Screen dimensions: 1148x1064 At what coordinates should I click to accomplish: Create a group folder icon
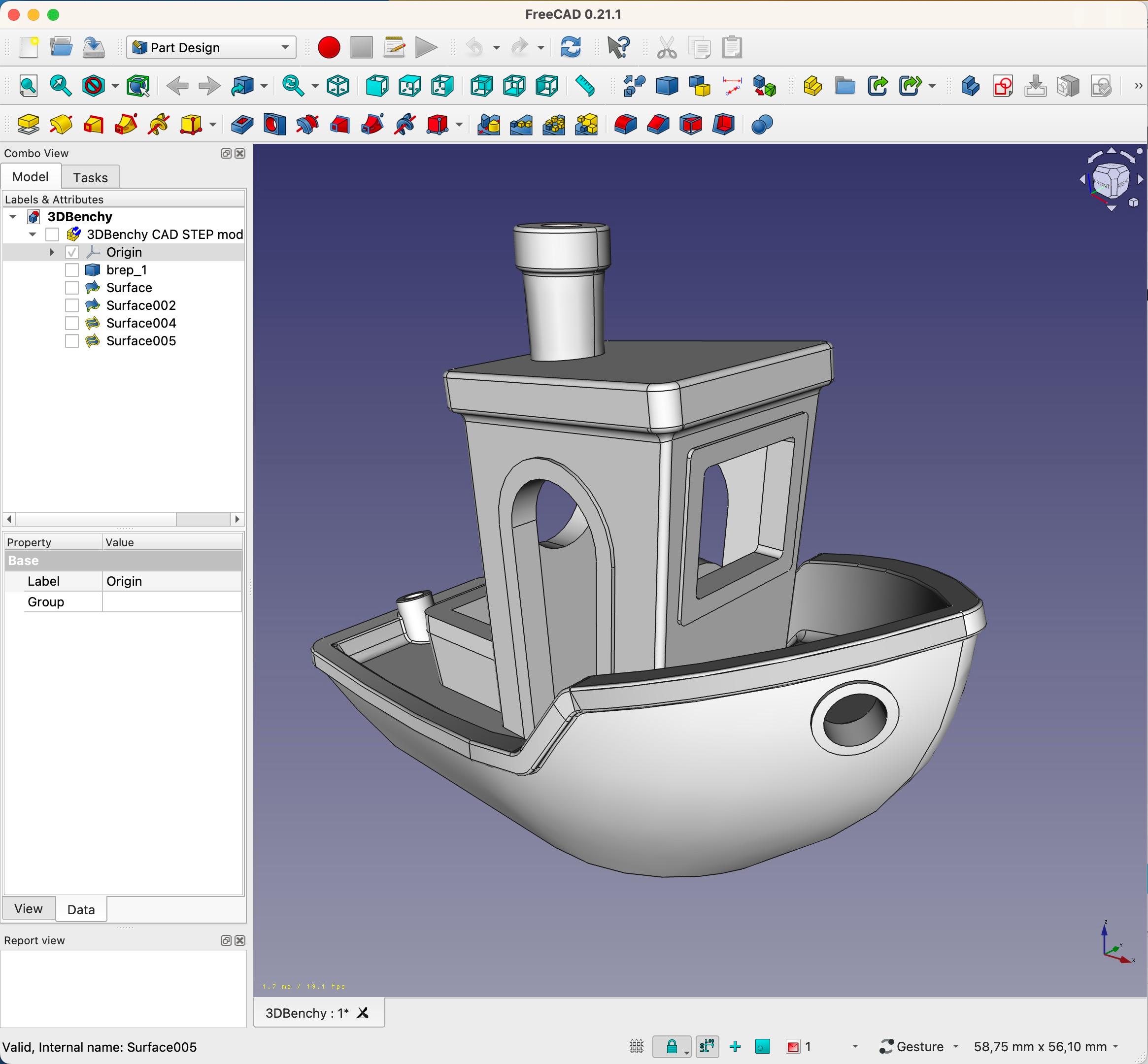[x=845, y=86]
